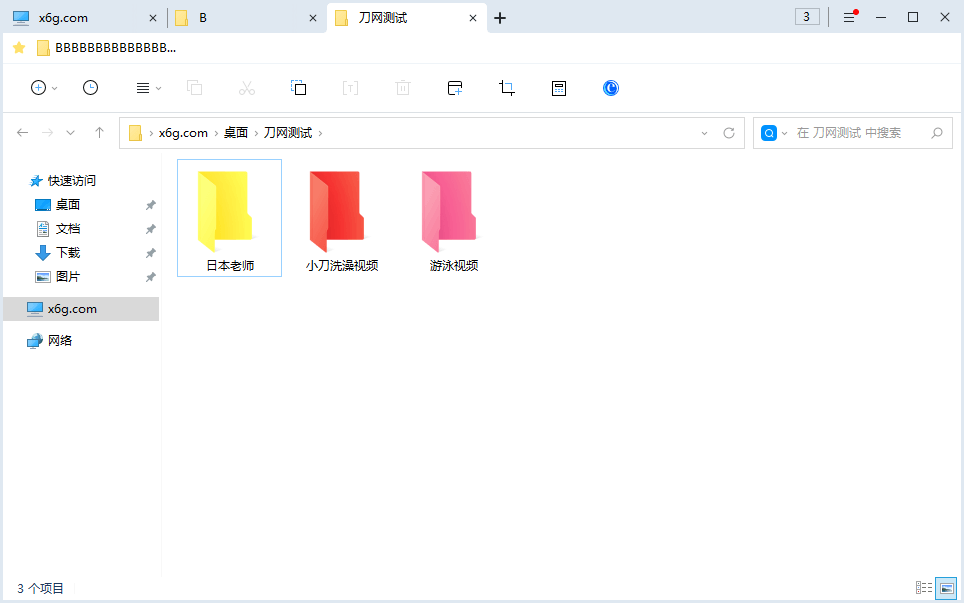Viewport: 964px width, 603px height.
Task: Click the blue round icon in toolbar
Action: [x=611, y=88]
